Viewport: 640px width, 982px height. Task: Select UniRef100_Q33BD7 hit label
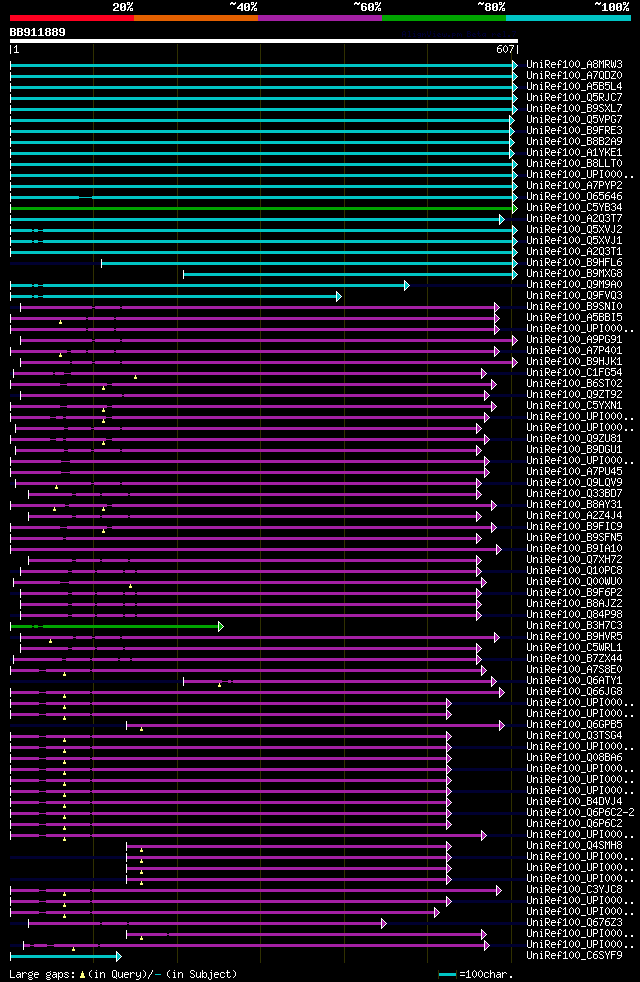coord(574,494)
